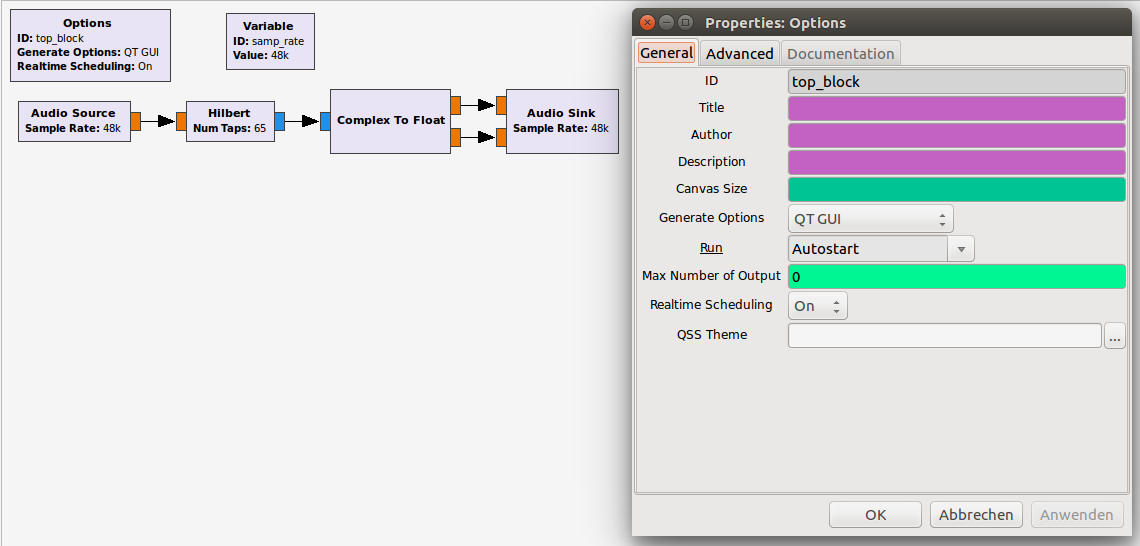Click the orange output port of Audio Source
Image resolution: width=1140 pixels, height=546 pixels.
coord(135,121)
